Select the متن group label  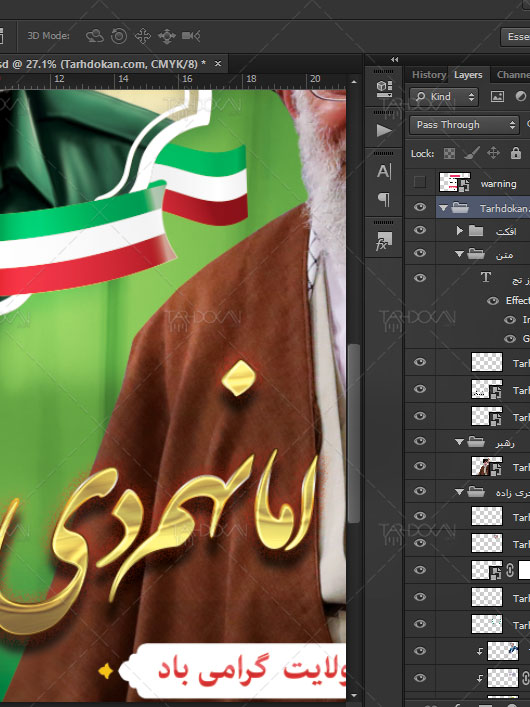coord(504,255)
